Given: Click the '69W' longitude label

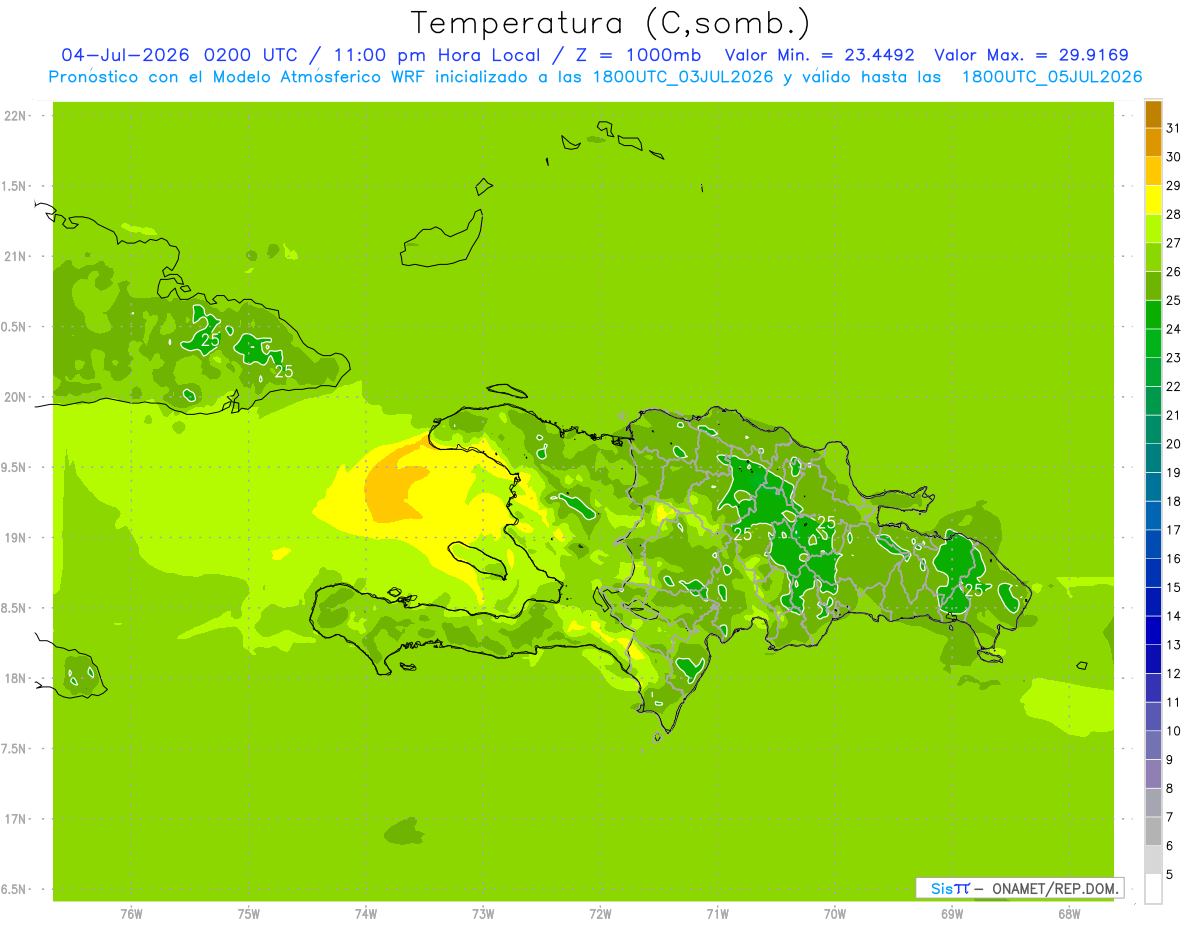Looking at the screenshot, I should 952,914.
